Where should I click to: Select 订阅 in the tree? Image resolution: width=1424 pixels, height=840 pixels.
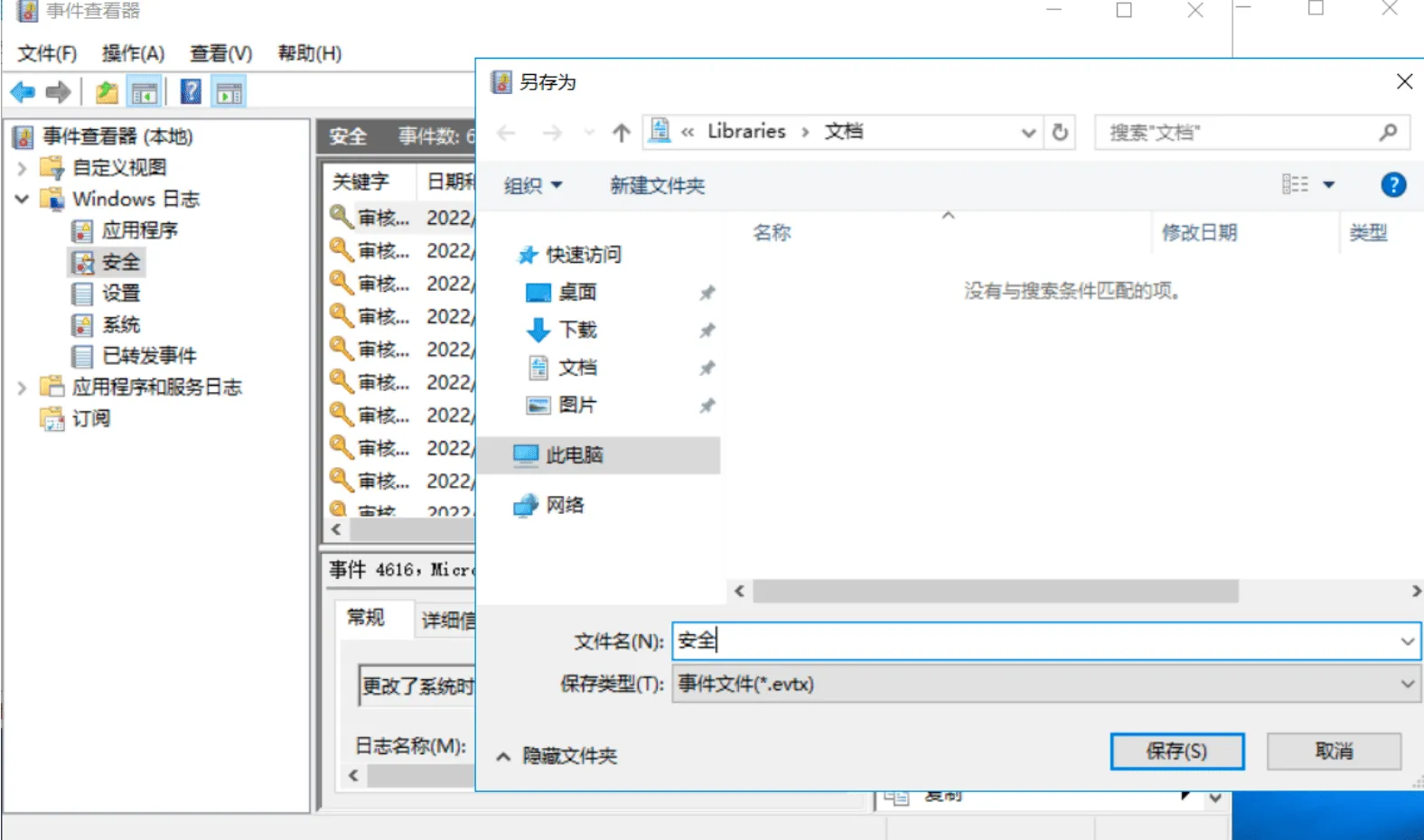click(x=91, y=419)
